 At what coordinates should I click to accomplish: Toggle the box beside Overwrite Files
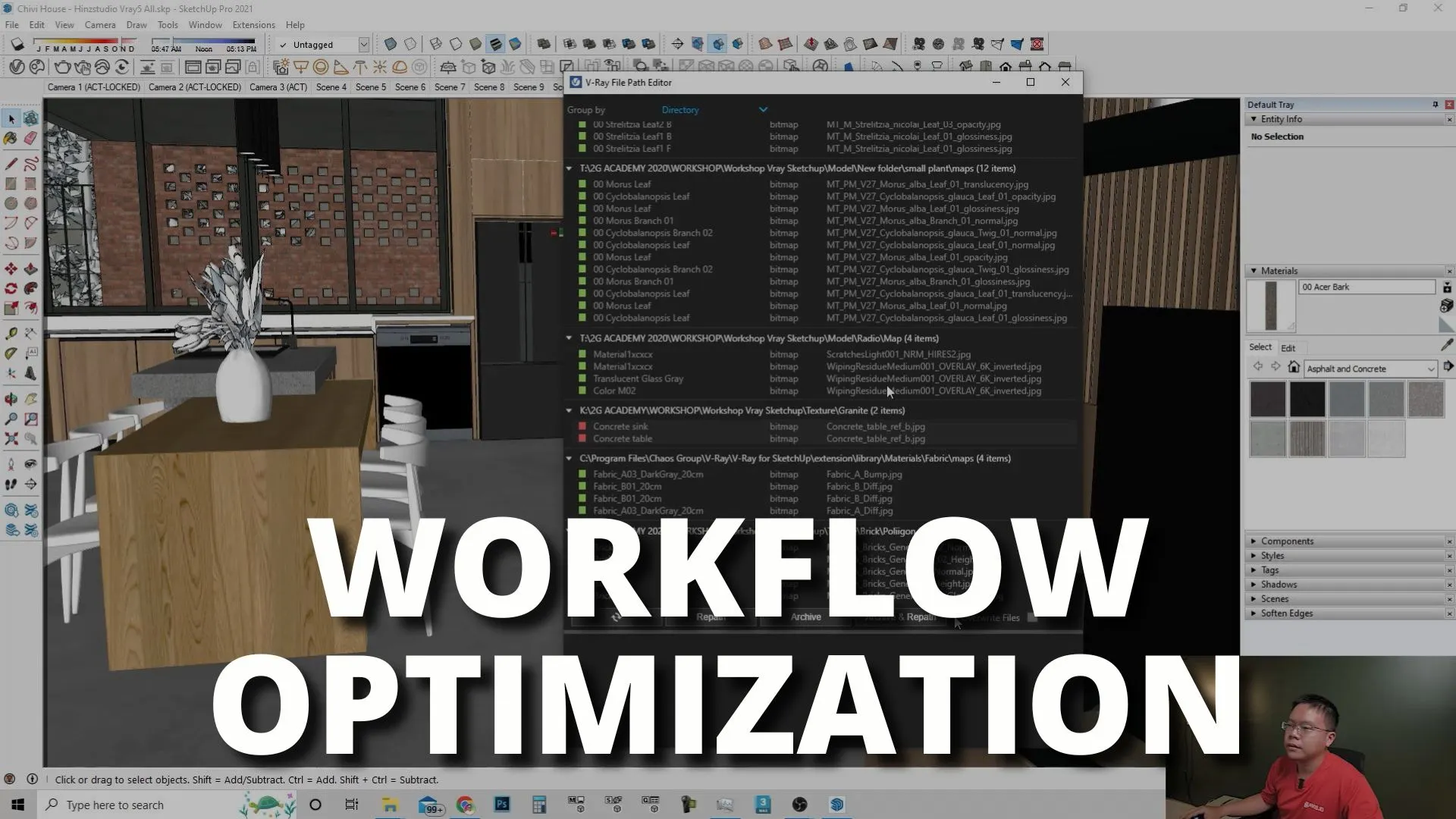pyautogui.click(x=1032, y=617)
